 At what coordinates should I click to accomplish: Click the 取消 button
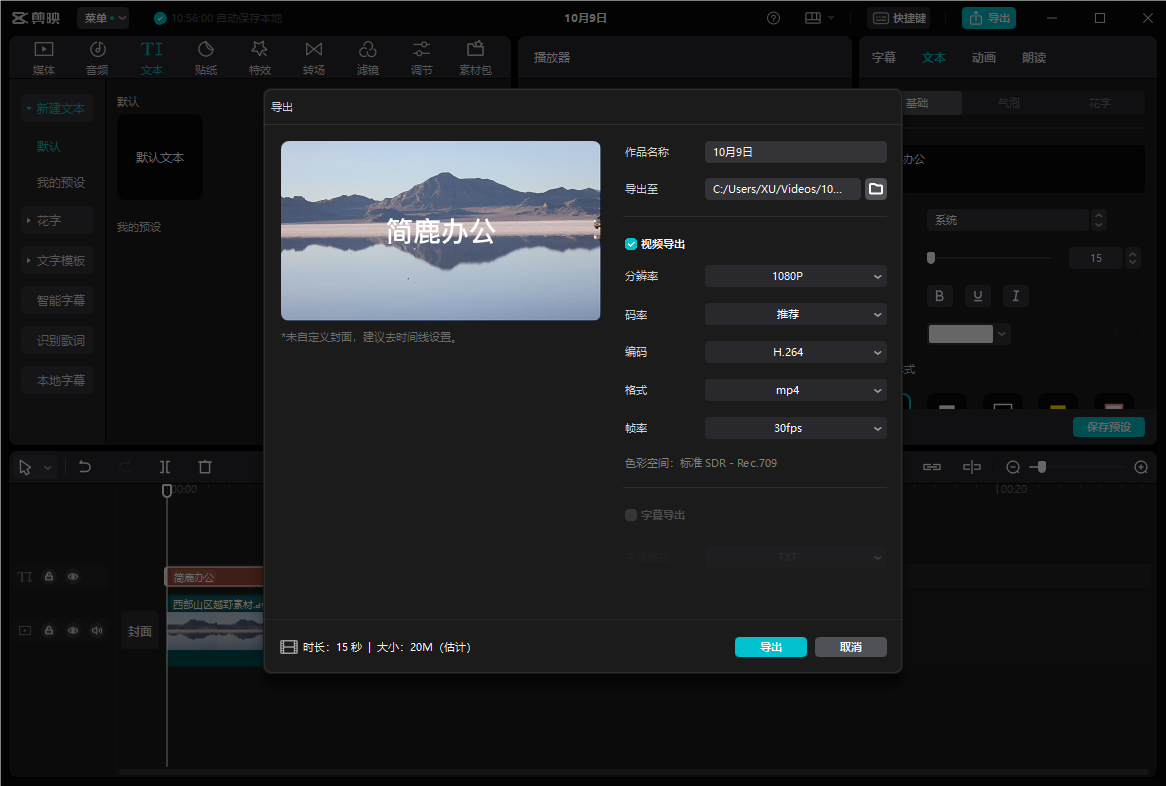850,647
